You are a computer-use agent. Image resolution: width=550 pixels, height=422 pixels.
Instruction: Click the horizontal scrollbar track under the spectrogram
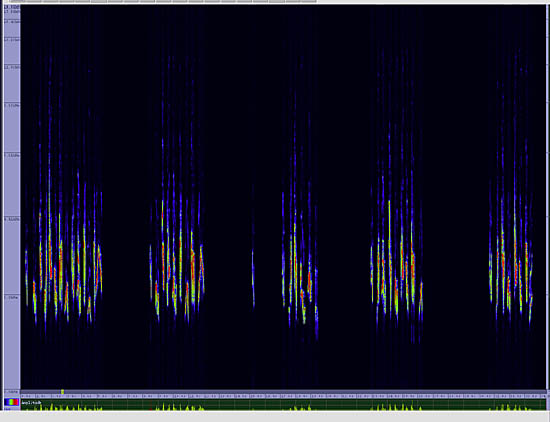pyautogui.click(x=283, y=391)
